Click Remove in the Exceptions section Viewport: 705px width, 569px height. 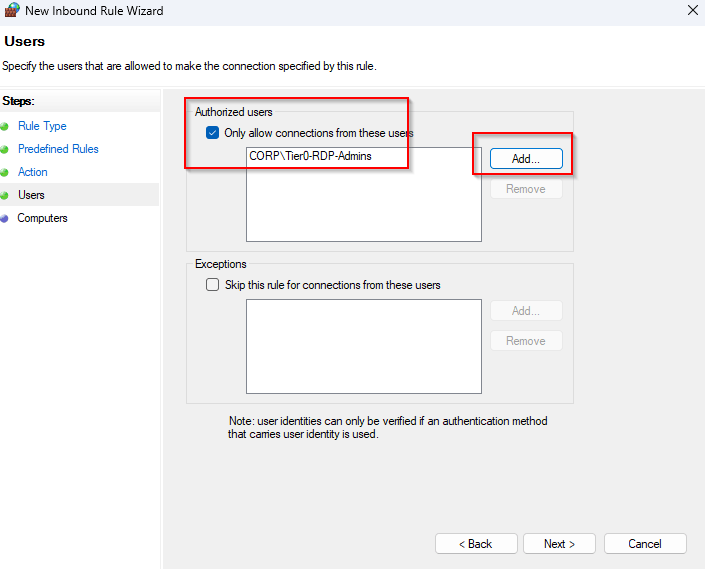click(x=526, y=341)
